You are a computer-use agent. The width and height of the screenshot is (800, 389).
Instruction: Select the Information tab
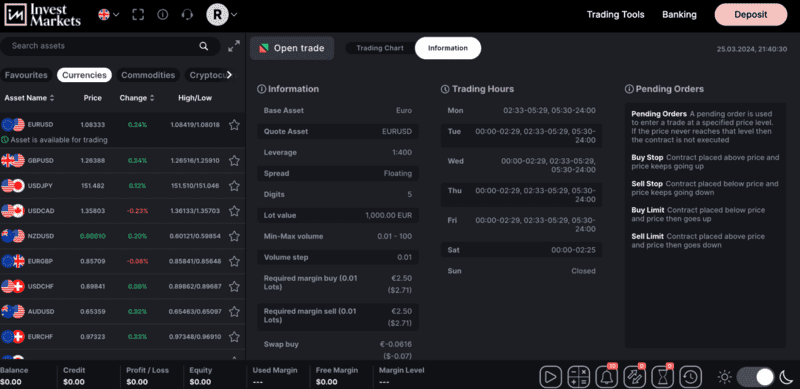pyautogui.click(x=447, y=48)
